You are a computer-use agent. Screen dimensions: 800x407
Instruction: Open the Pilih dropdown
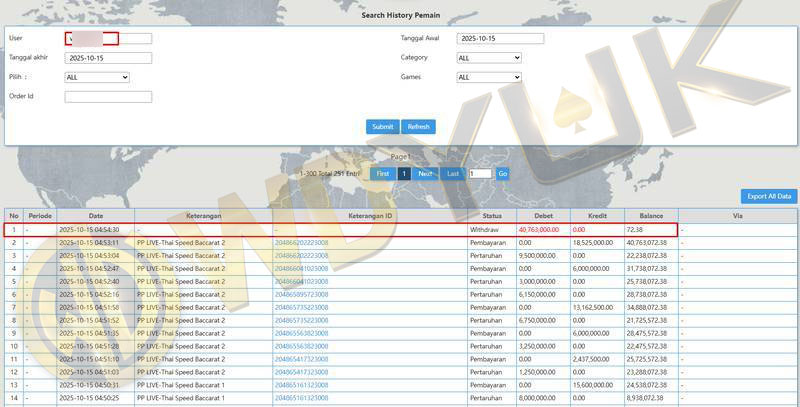(97, 77)
